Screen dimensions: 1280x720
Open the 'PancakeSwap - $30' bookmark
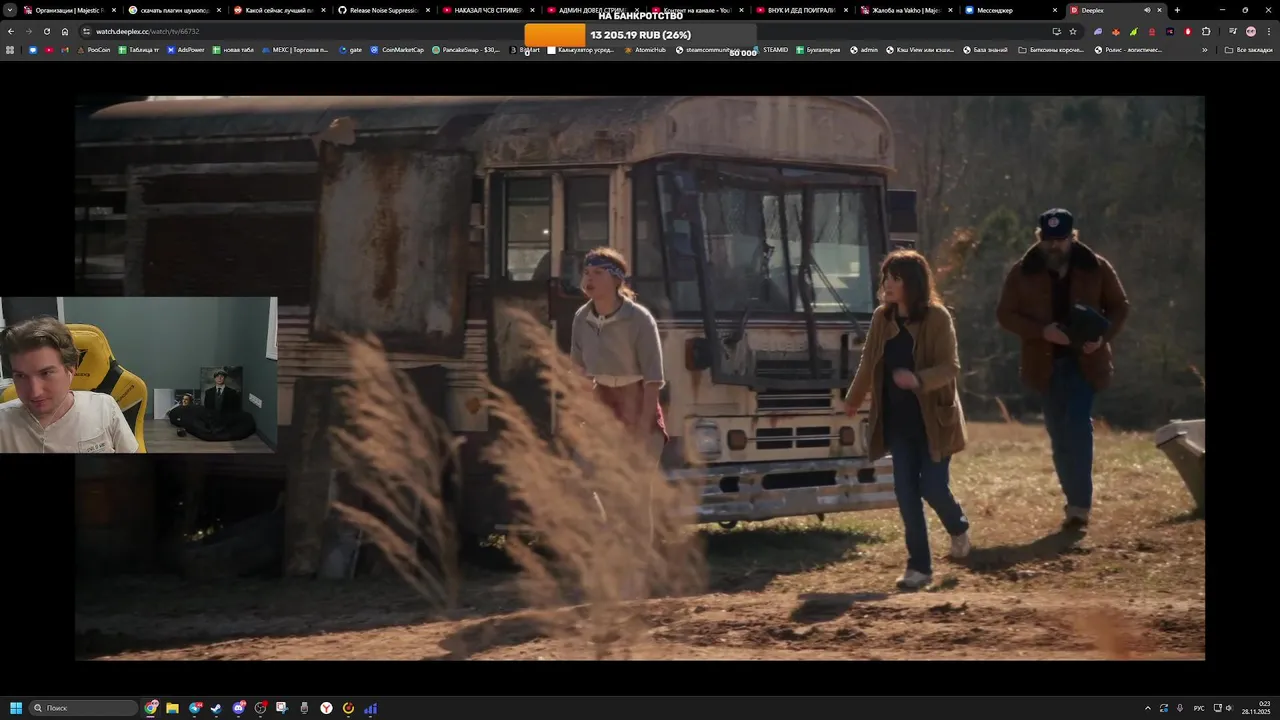(466, 49)
